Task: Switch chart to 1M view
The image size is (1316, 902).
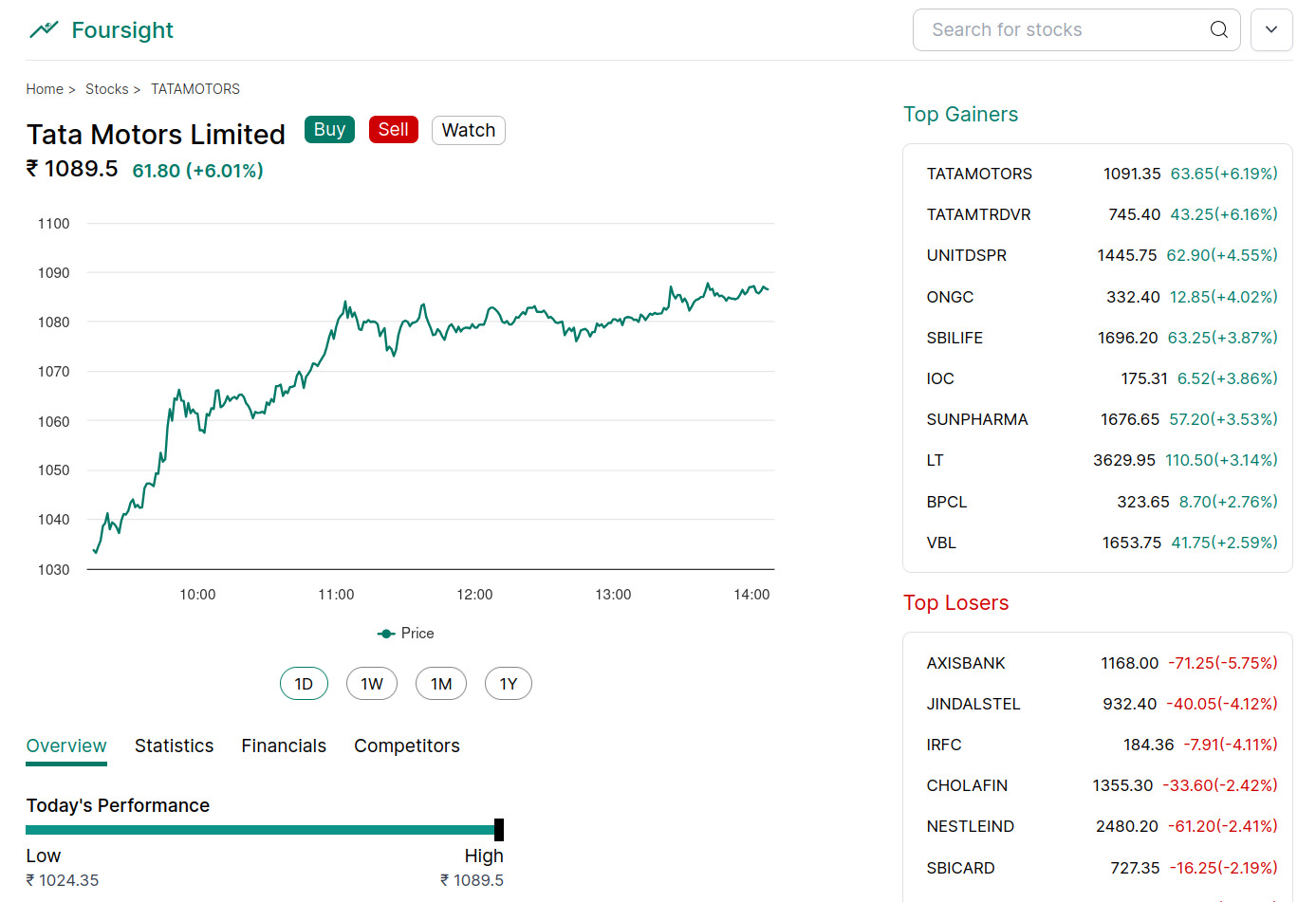Action: click(440, 683)
